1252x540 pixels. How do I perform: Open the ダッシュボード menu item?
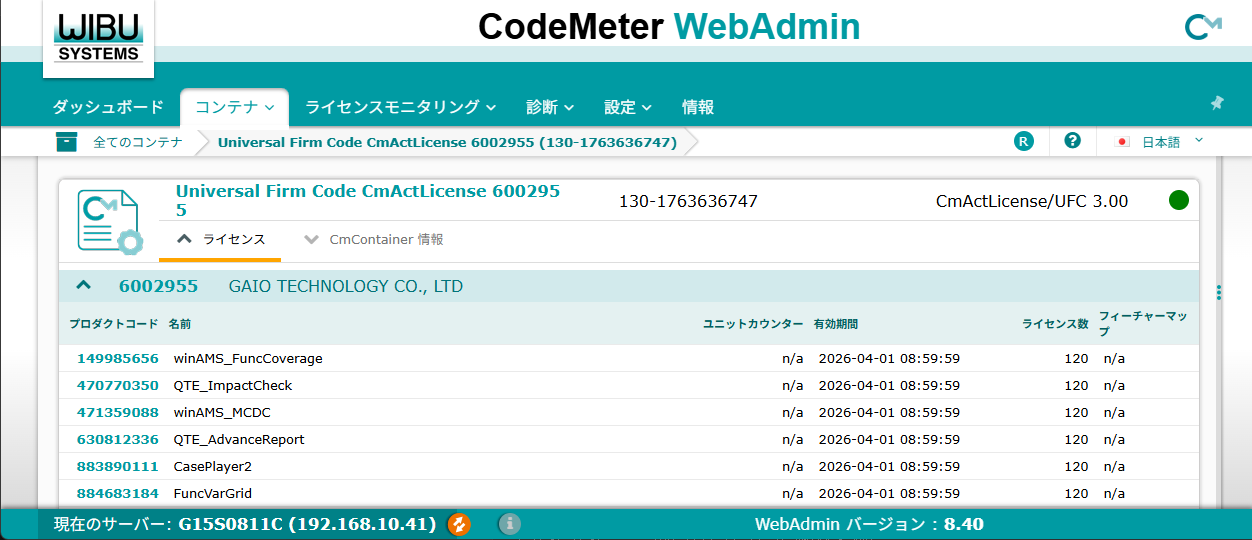coord(108,108)
